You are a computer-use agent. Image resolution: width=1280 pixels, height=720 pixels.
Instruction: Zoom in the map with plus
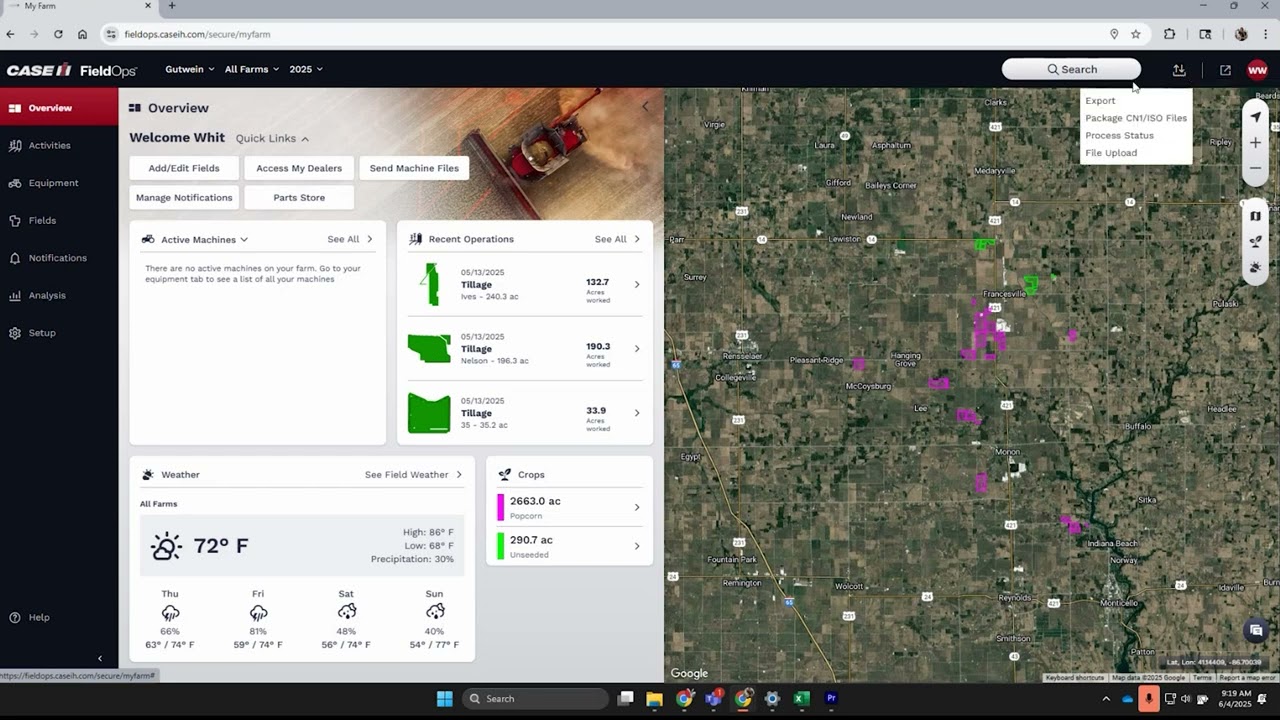(1256, 143)
